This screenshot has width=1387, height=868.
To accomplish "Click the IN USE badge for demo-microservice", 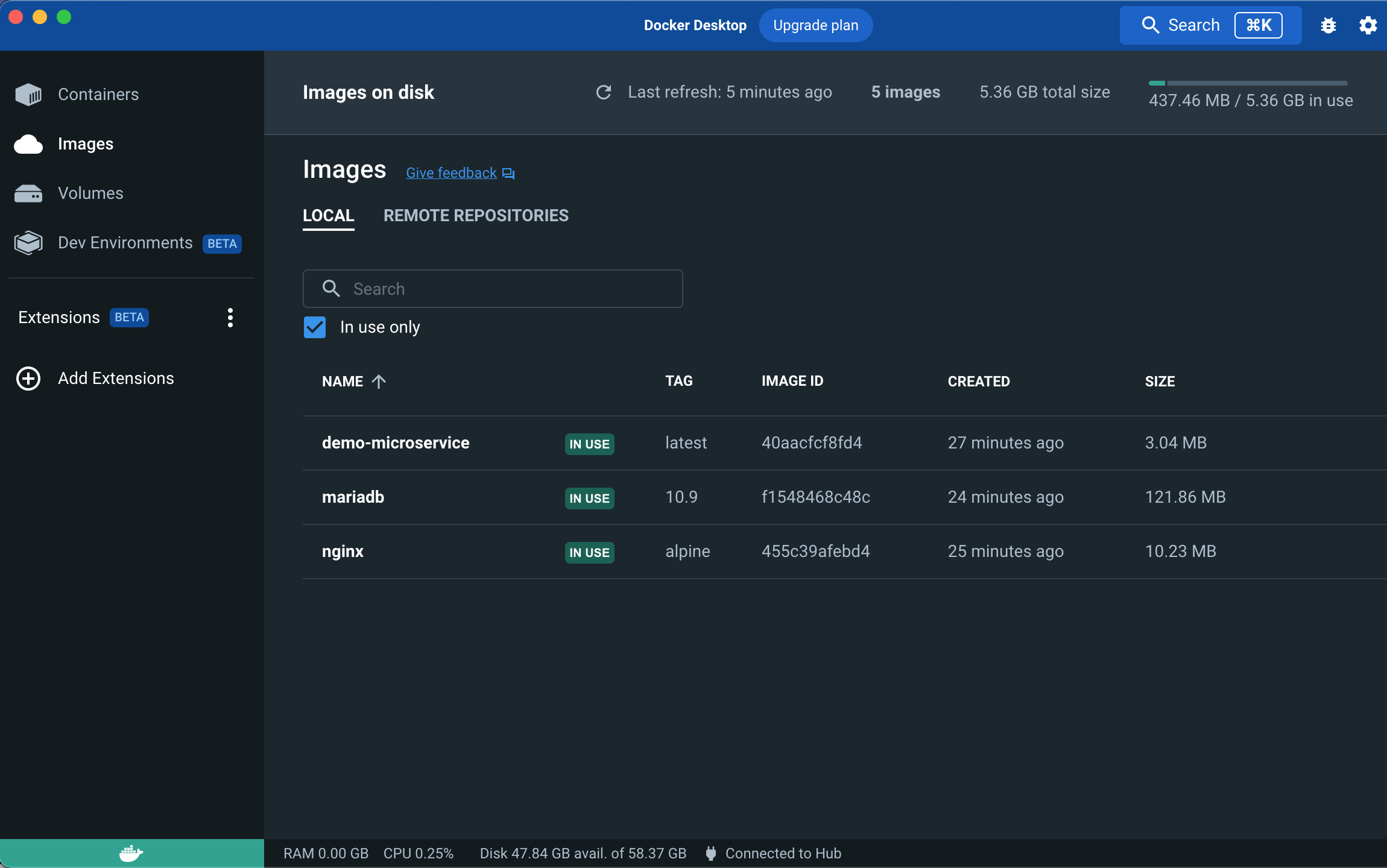I will pyautogui.click(x=590, y=444).
